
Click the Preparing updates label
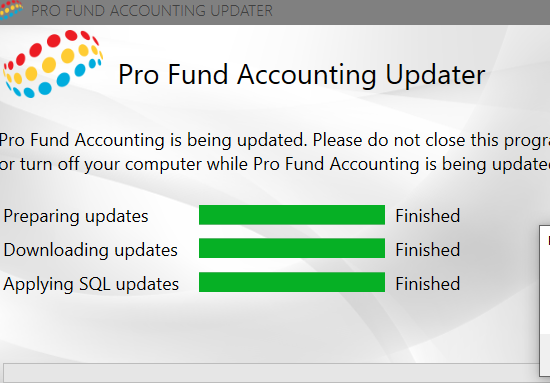76,216
